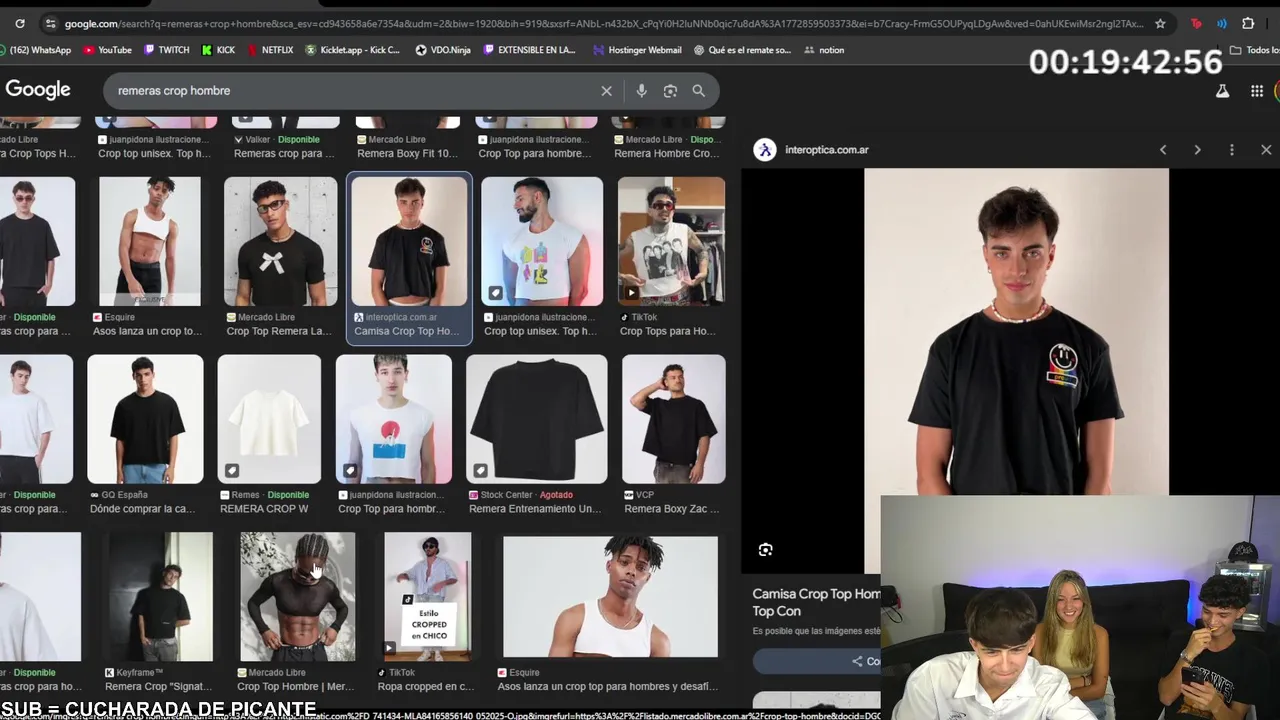Select Esquire 'Asos lanza un crop top para hombres' thumbnail
This screenshot has height=720, width=1280.
pyautogui.click(x=610, y=597)
